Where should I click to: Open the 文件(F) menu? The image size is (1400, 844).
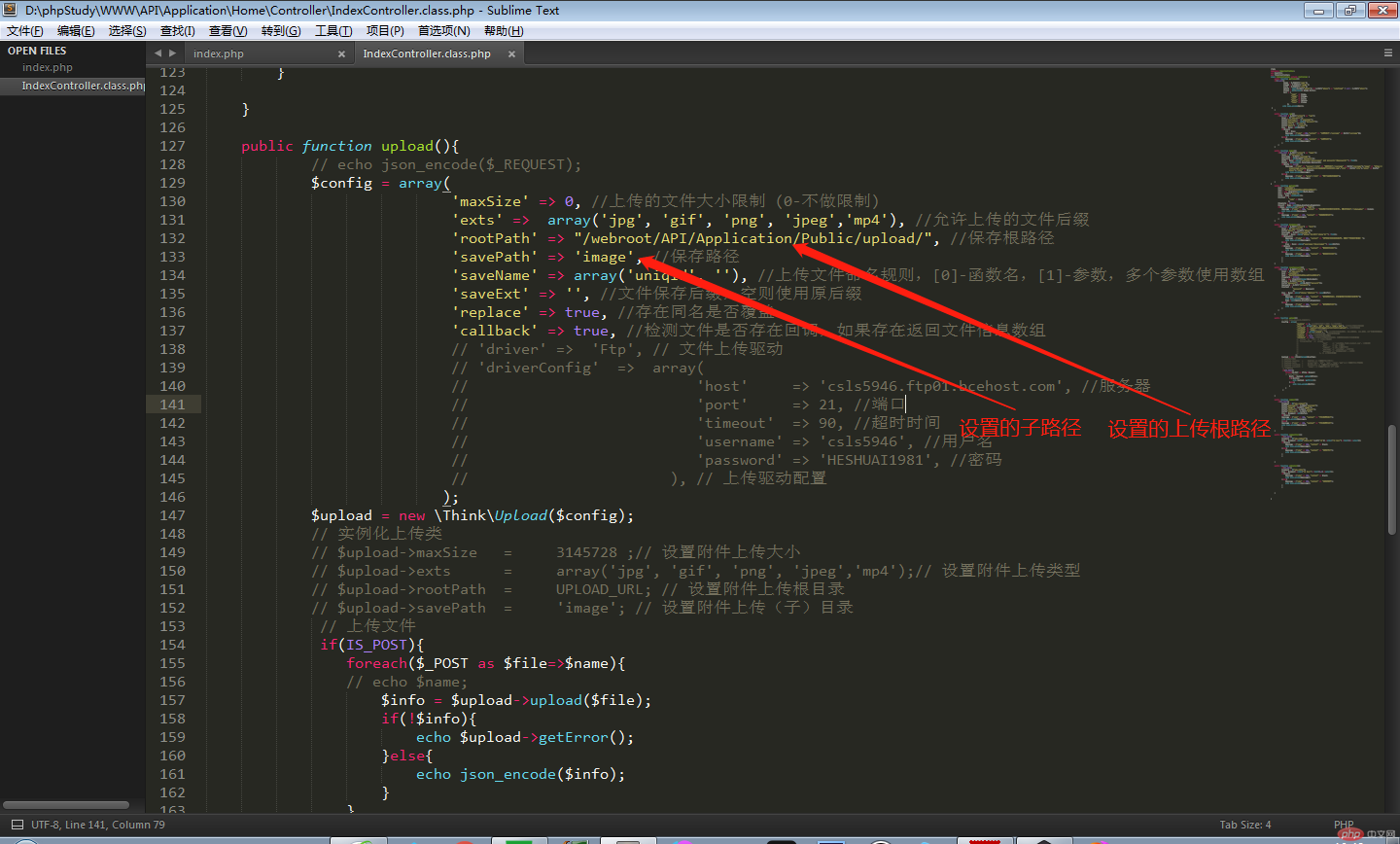[24, 30]
